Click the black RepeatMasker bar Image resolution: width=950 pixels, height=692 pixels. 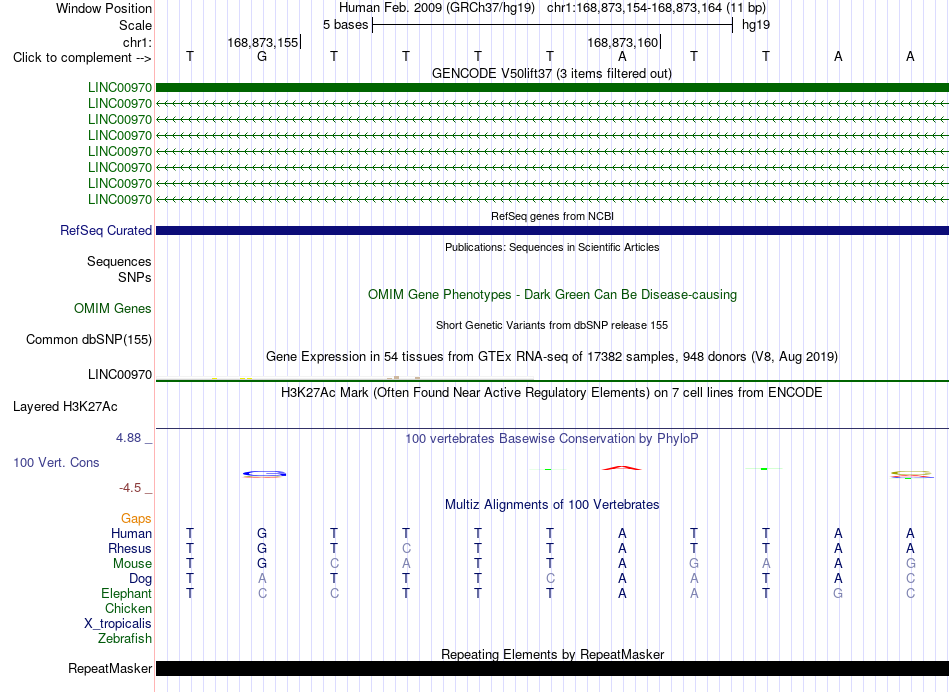point(552,668)
